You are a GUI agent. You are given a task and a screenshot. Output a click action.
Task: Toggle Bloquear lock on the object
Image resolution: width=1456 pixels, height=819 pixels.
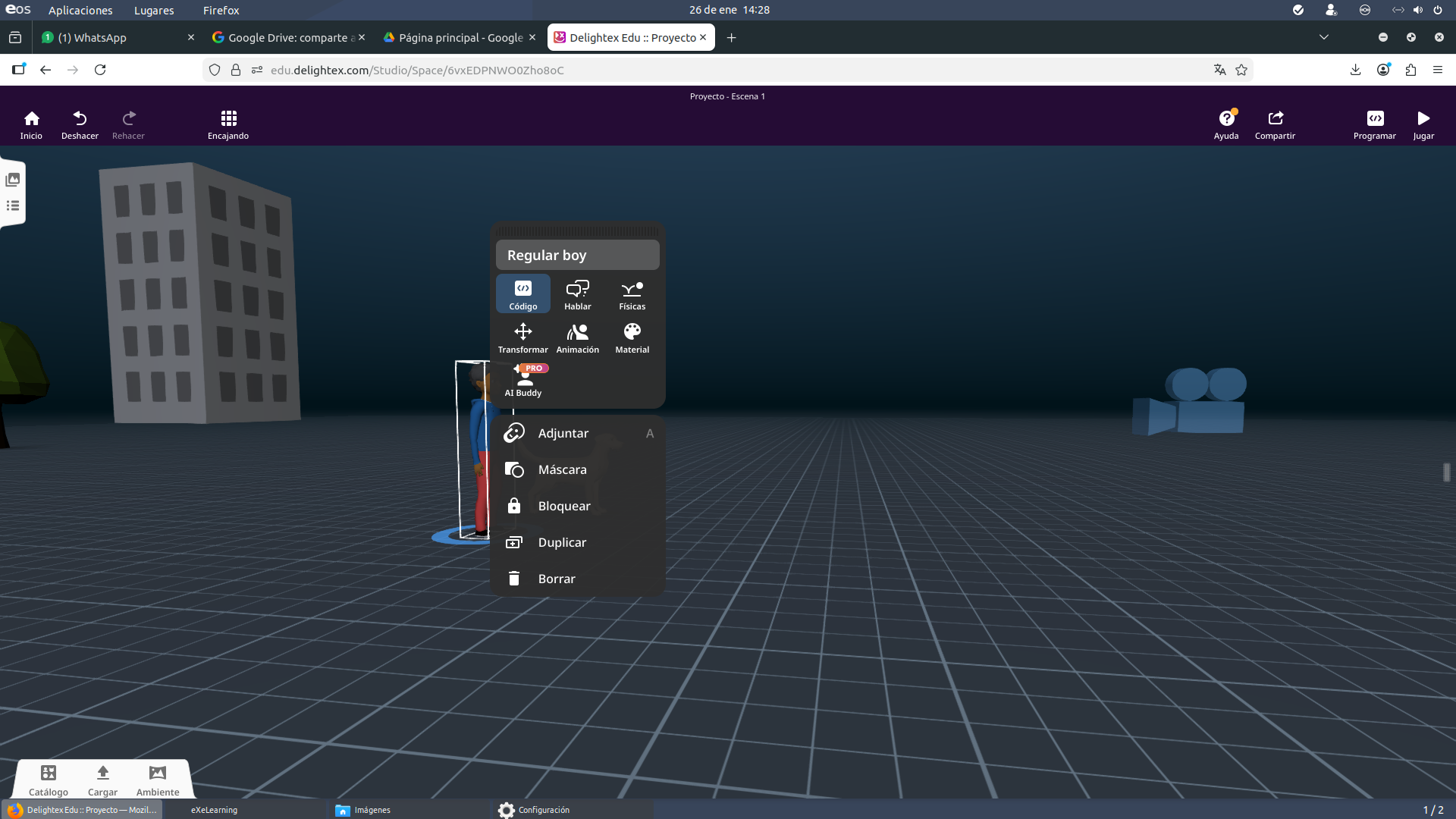563,506
